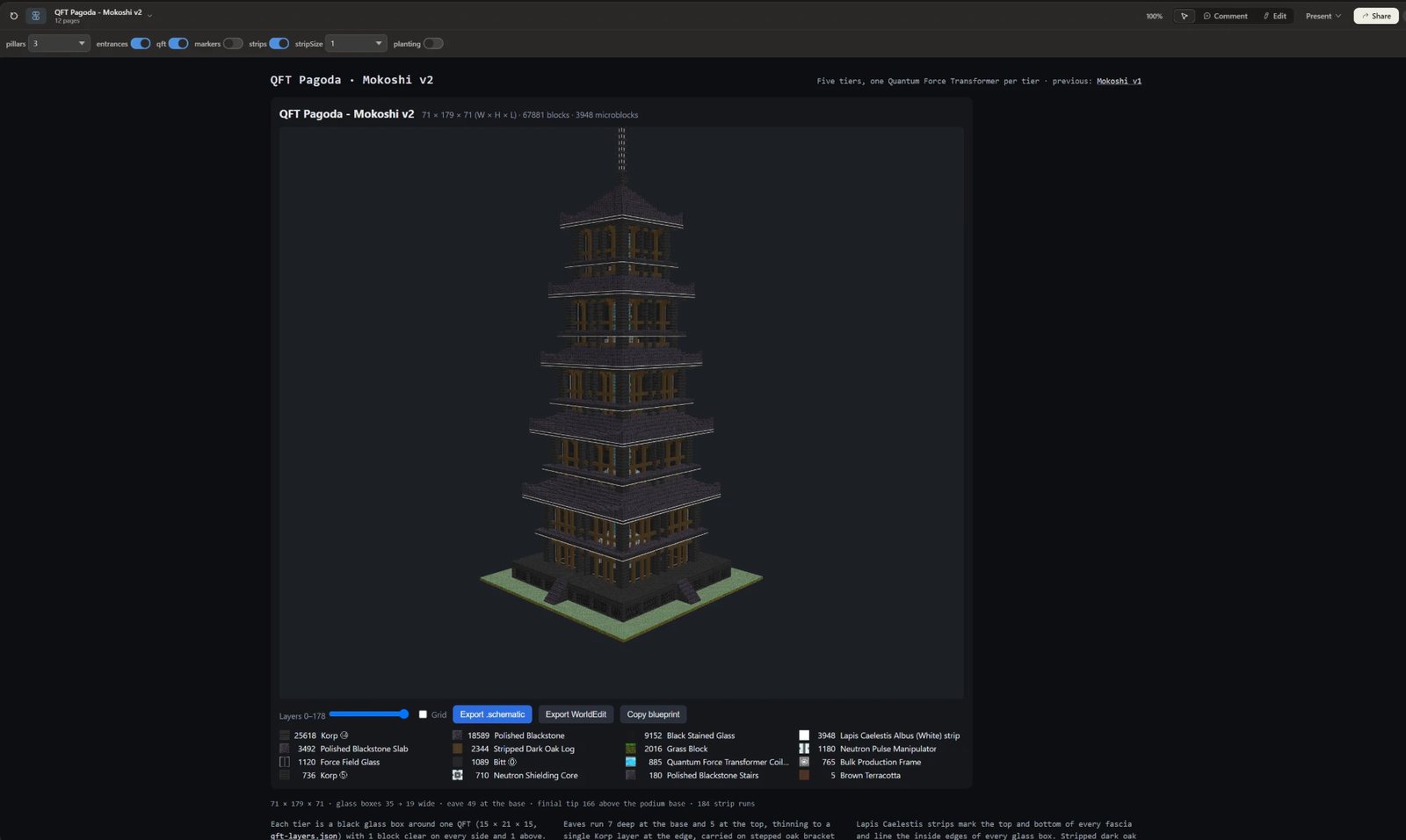
Task: Expand the document title chevron
Action: (x=150, y=15)
